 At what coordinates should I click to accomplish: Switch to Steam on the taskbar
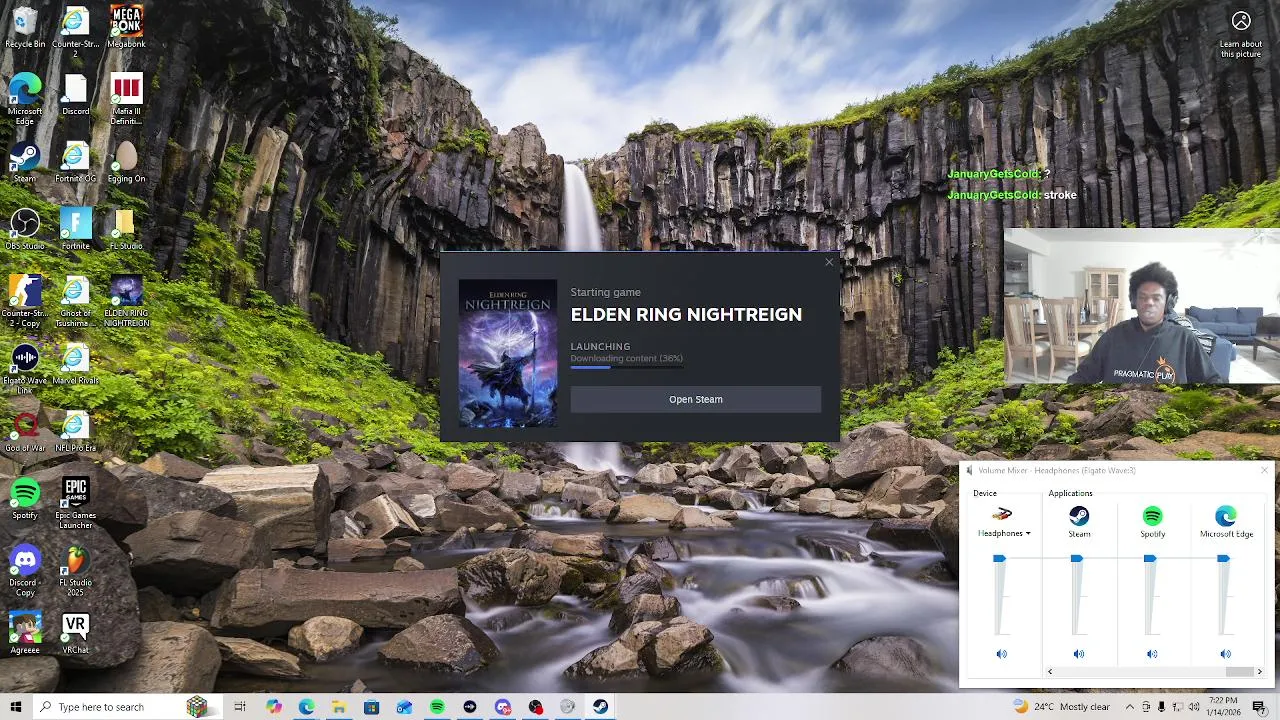pos(600,707)
